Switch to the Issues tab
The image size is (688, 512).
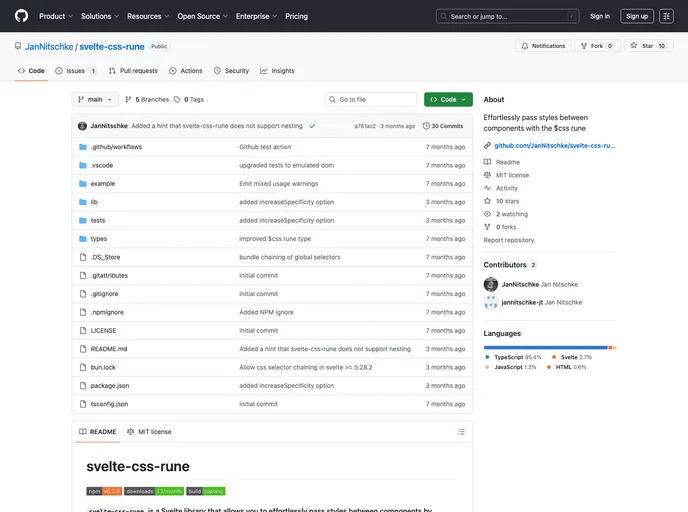[x=76, y=71]
